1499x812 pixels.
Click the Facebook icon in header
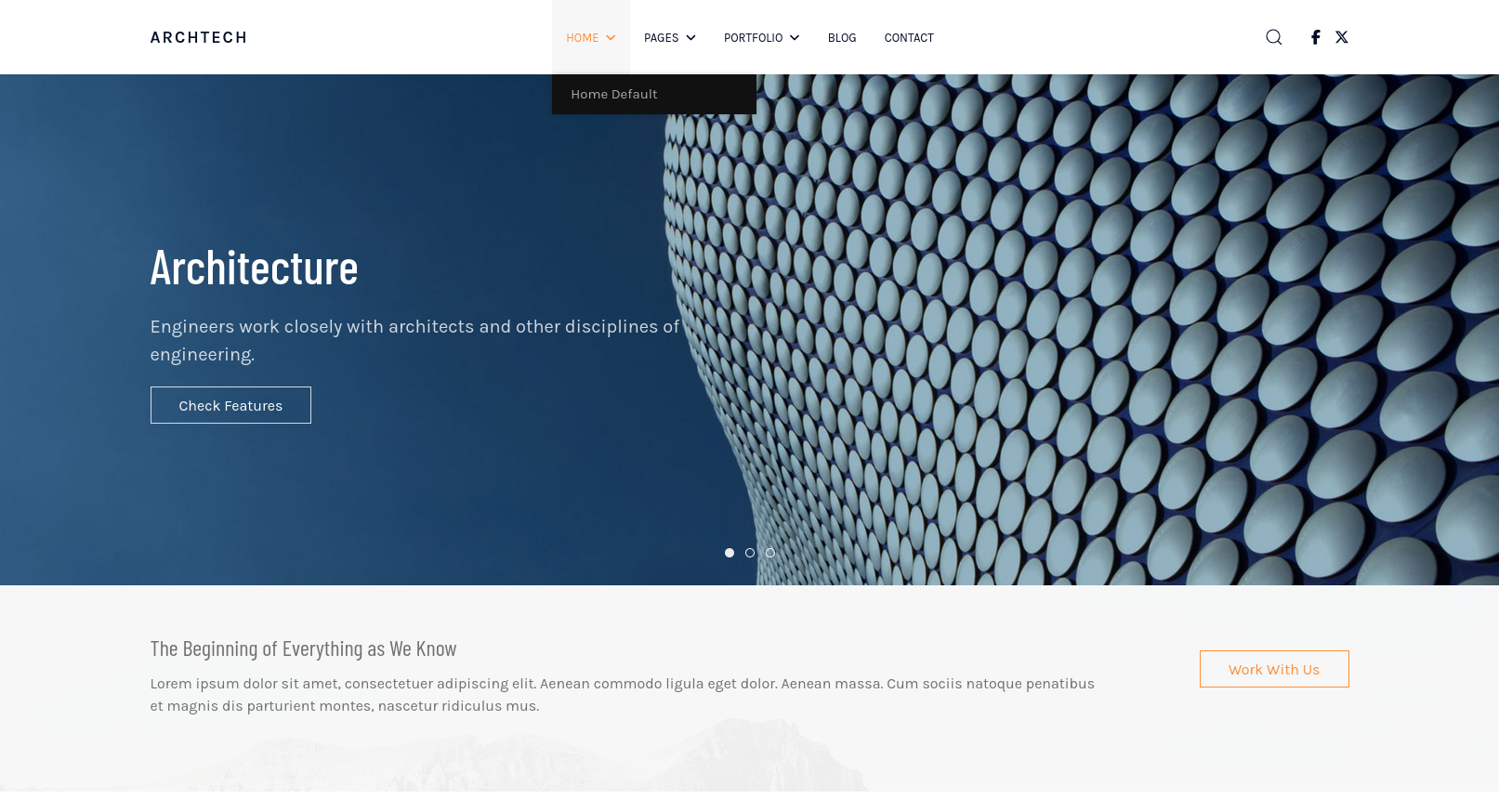pos(1315,37)
